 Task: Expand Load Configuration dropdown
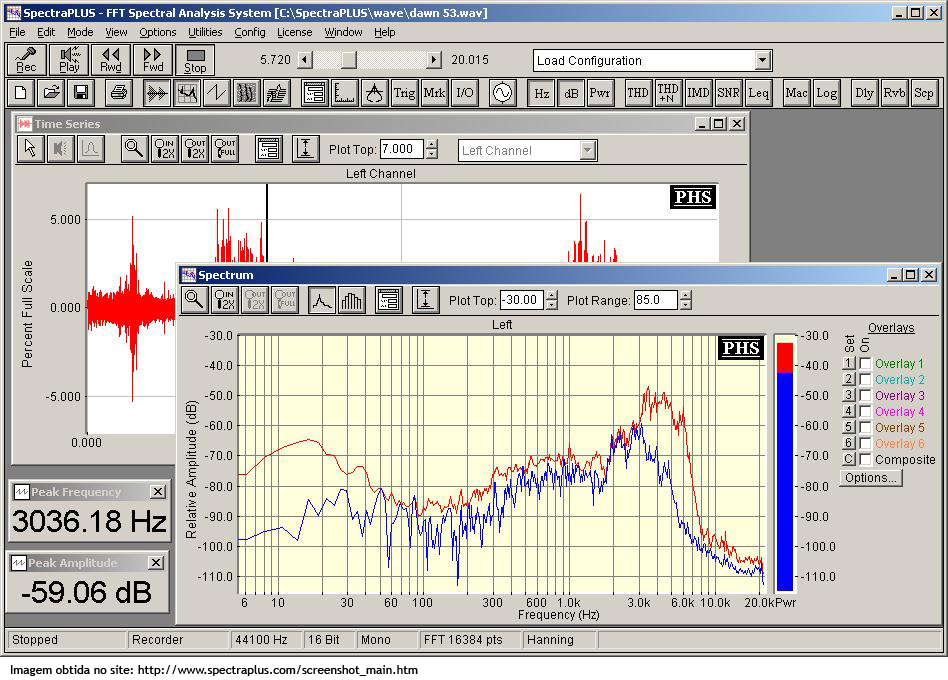point(762,60)
